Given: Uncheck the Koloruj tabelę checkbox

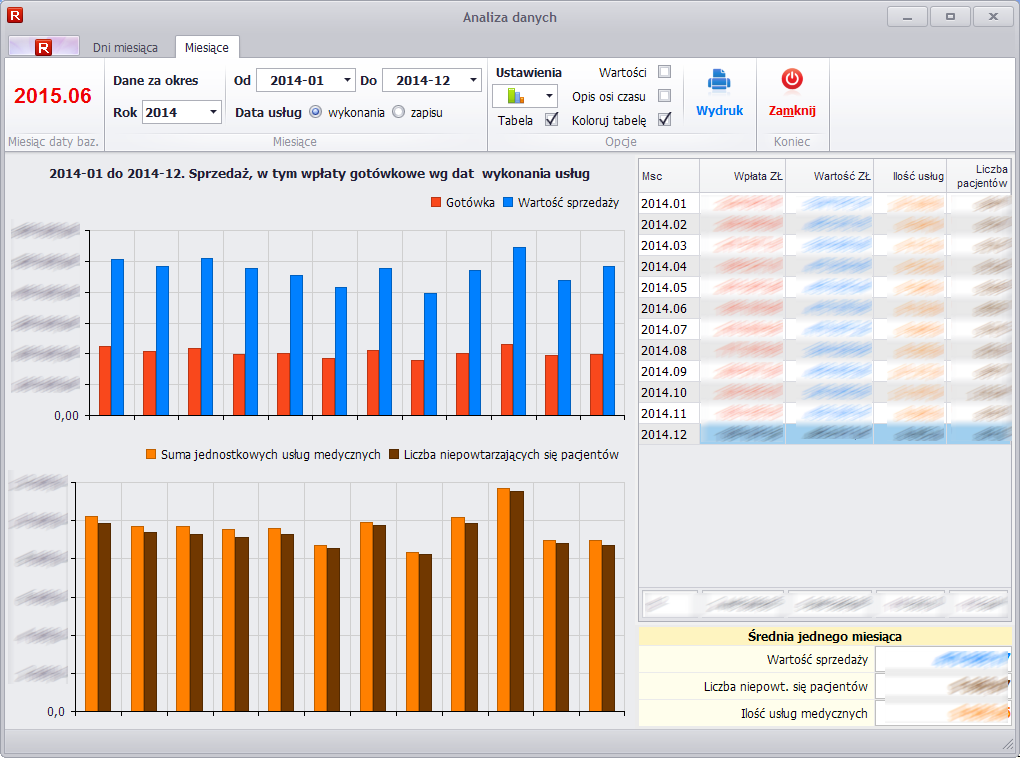Looking at the screenshot, I should click(x=664, y=120).
